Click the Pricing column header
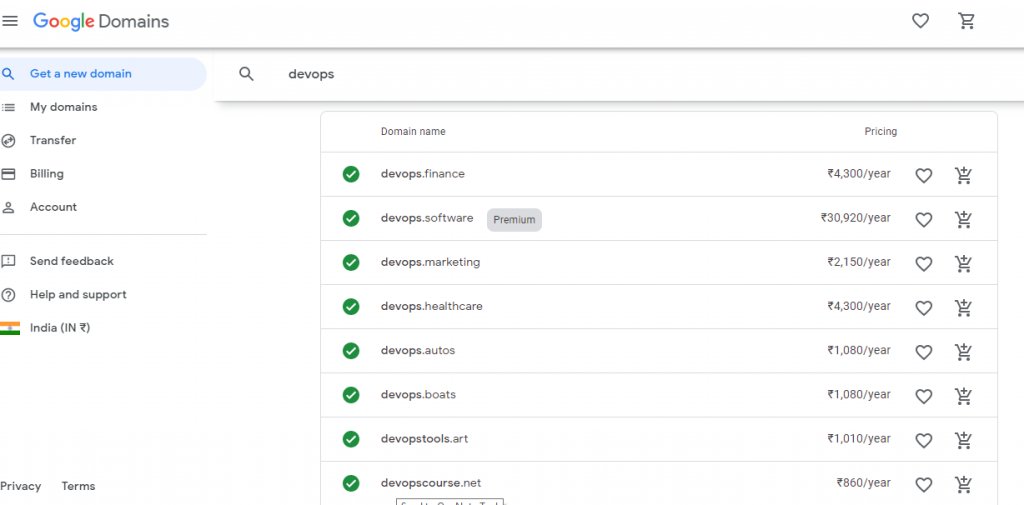The width and height of the screenshot is (1024, 505). point(881,131)
